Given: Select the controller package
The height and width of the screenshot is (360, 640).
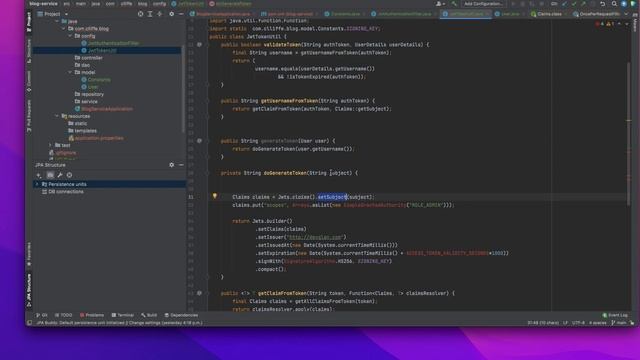Looking at the screenshot, I should [89, 58].
